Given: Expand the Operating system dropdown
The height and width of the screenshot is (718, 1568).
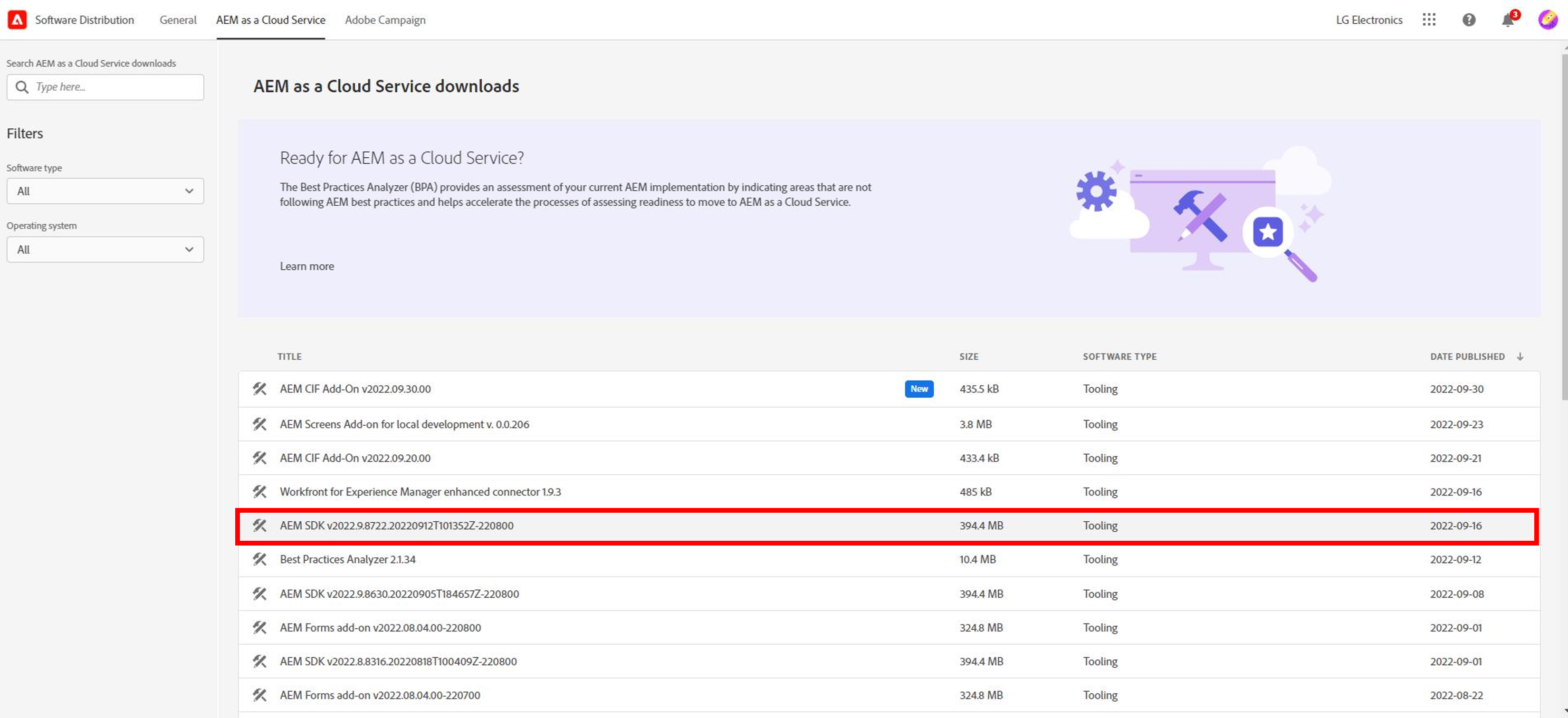Looking at the screenshot, I should tap(105, 249).
